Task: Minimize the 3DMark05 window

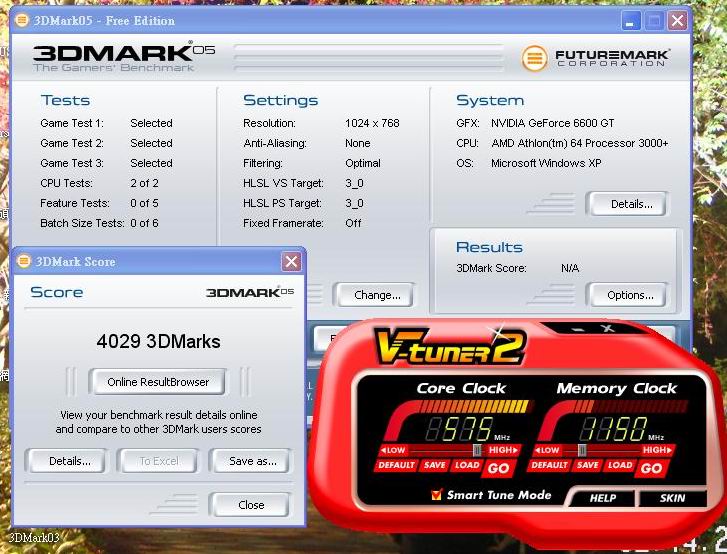Action: pos(631,21)
